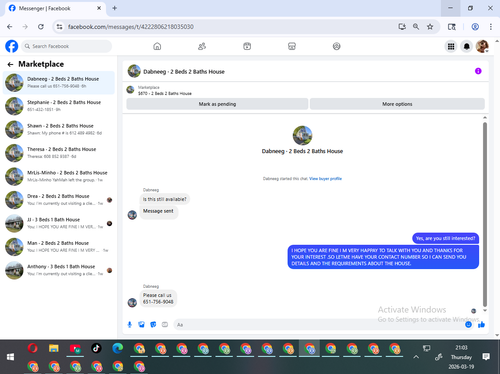Click the chat scrollbar thumb
This screenshot has height=374, width=500.
[x=485, y=214]
